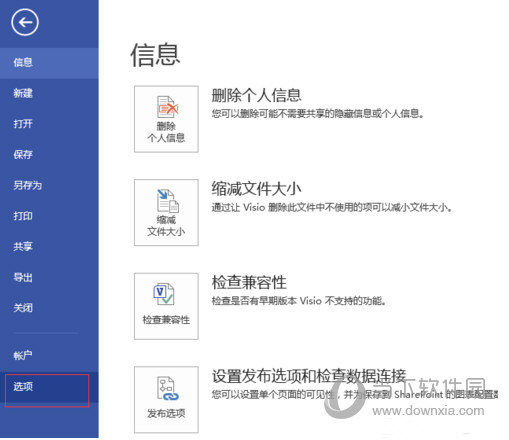Screen dimensions: 509x440
Task: Click 关闭 in the sidebar
Action: pos(49,308)
